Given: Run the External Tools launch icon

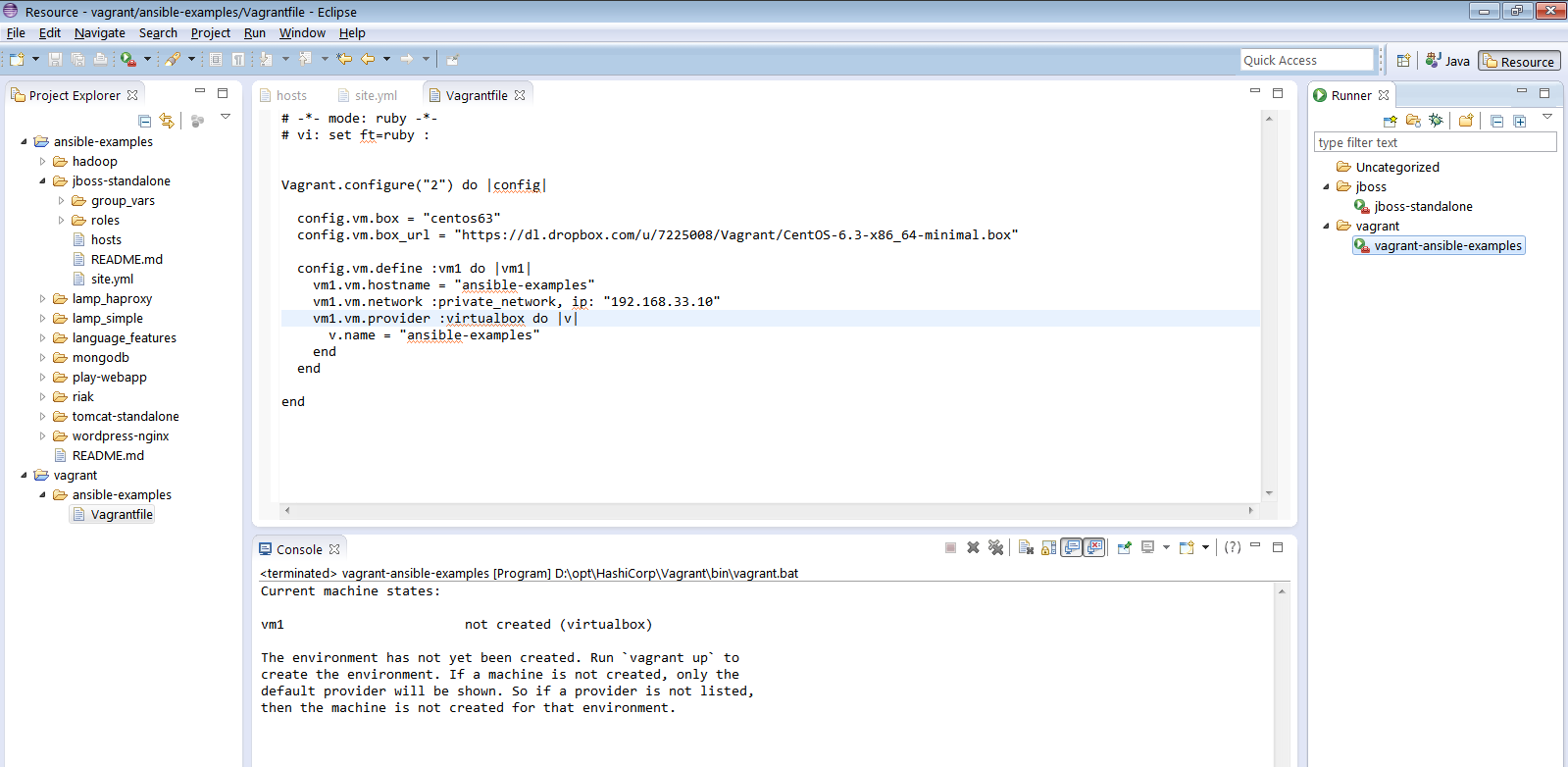Looking at the screenshot, I should point(127,60).
